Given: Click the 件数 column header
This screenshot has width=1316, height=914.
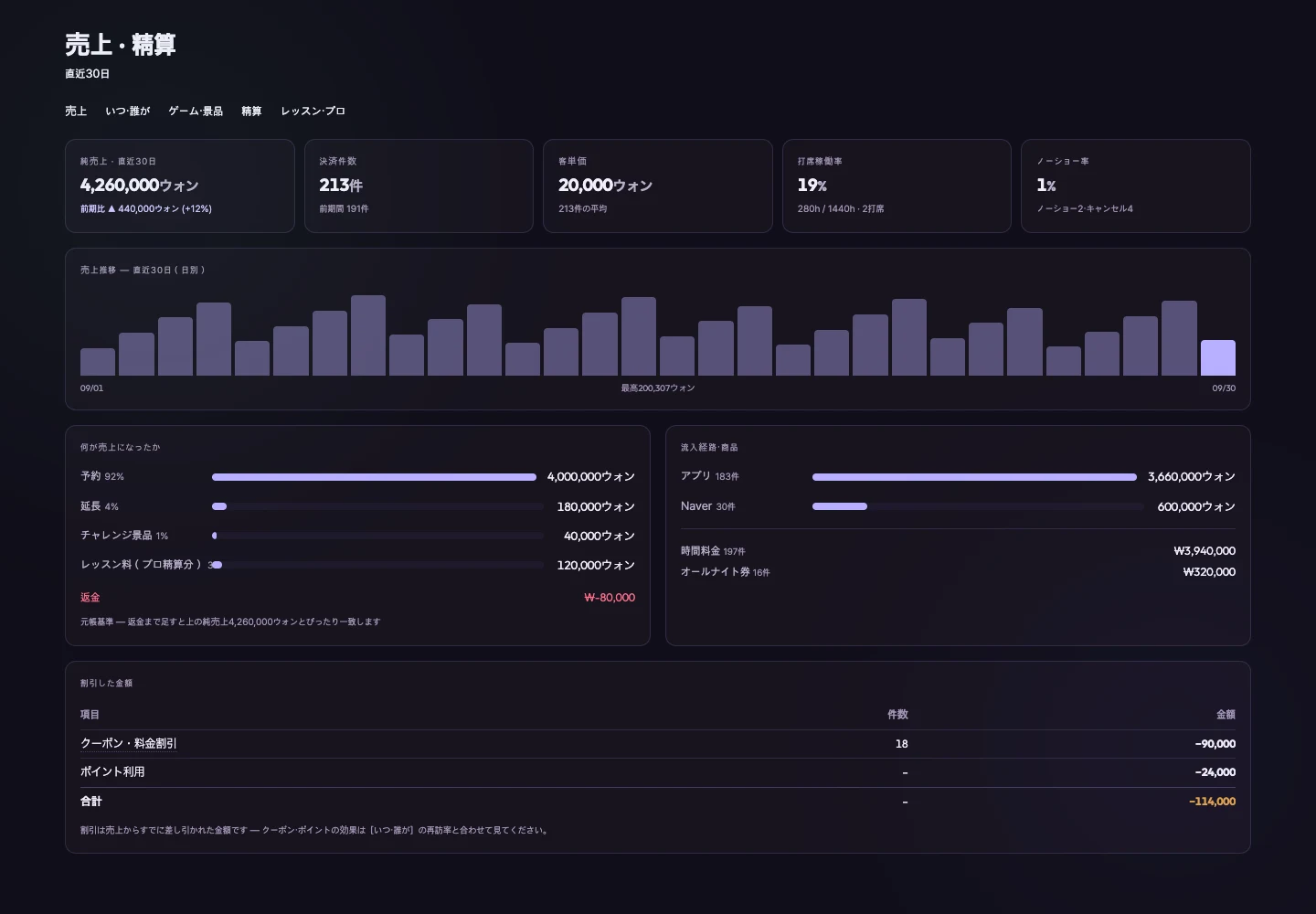Looking at the screenshot, I should [897, 715].
